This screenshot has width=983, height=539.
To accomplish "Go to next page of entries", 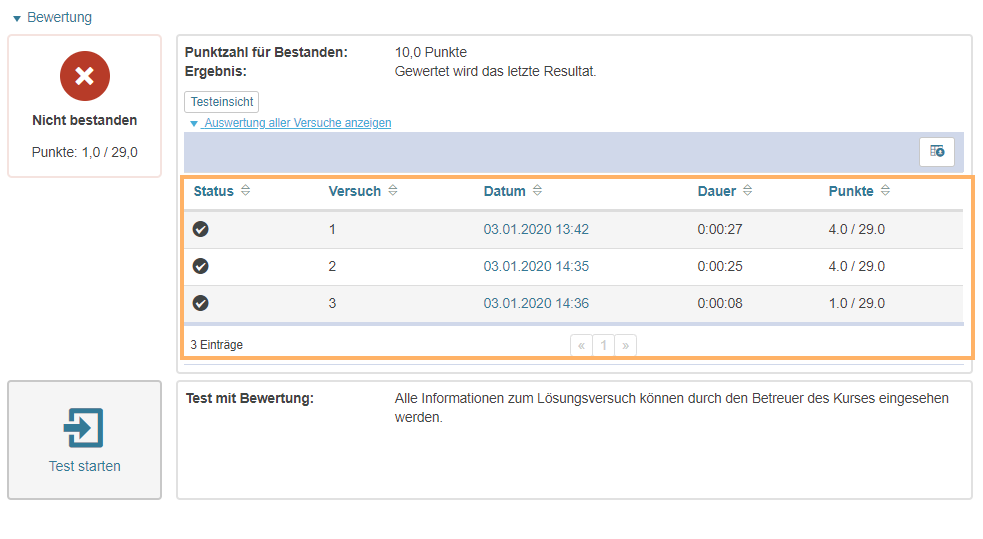I will (626, 345).
